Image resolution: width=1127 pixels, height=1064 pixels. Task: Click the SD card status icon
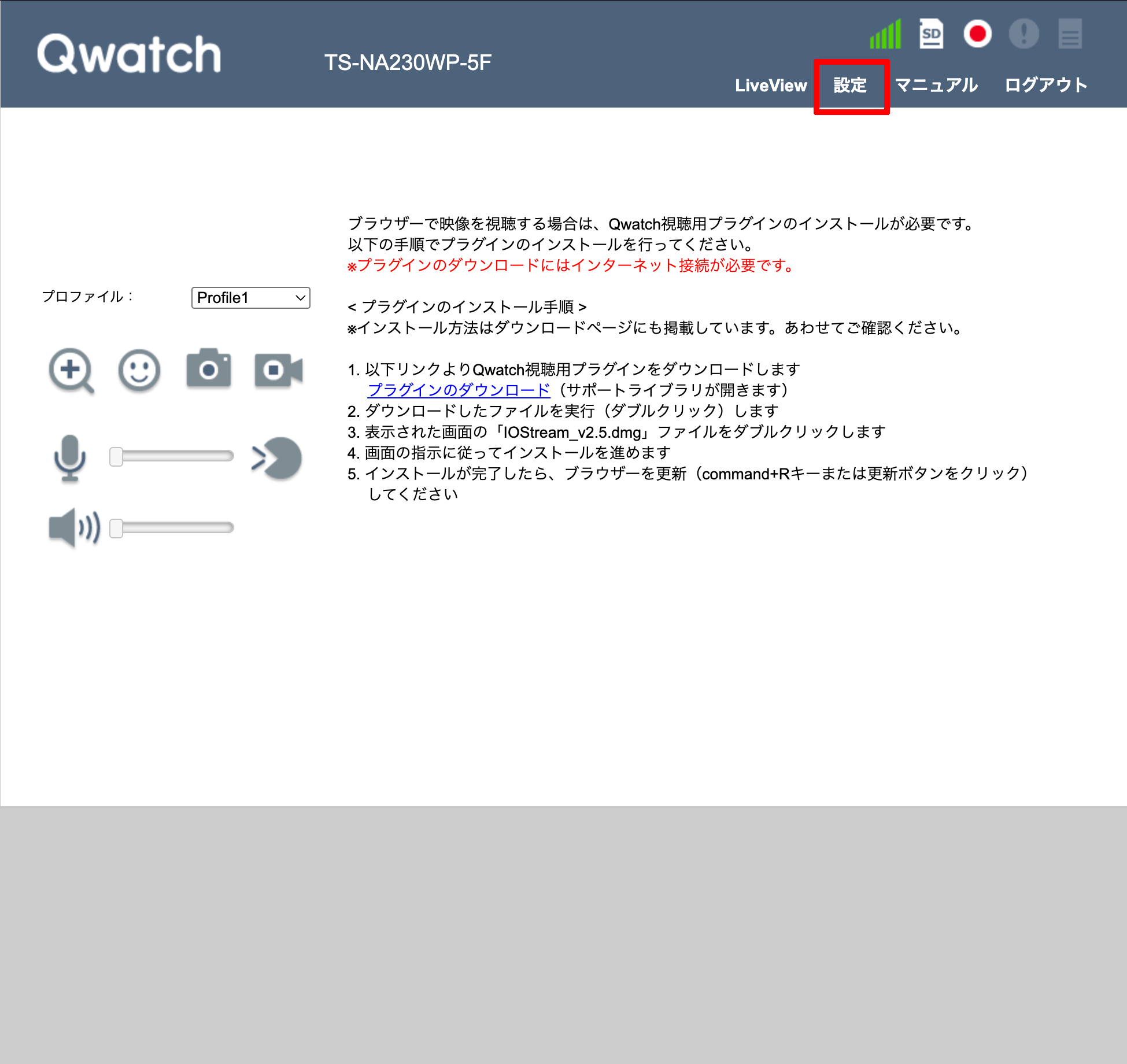931,34
